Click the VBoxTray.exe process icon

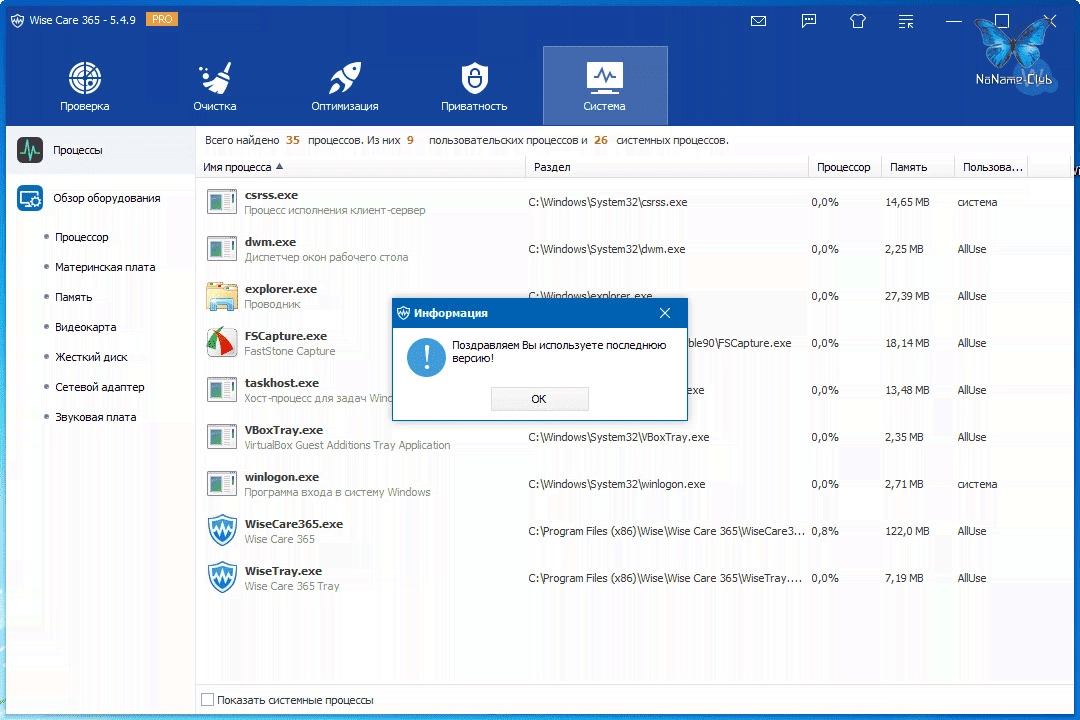click(x=222, y=437)
